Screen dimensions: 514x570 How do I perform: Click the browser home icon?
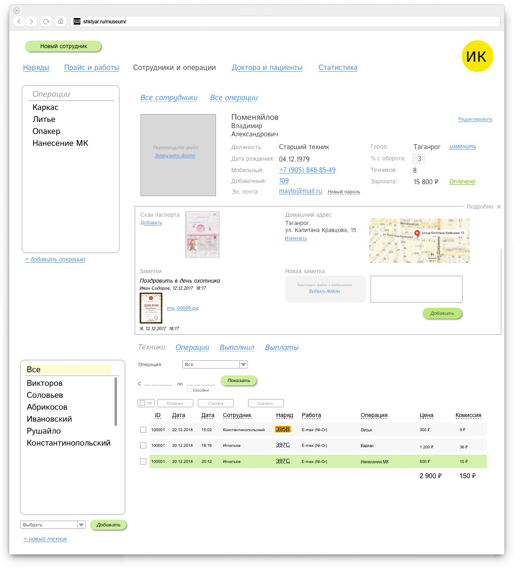60,21
